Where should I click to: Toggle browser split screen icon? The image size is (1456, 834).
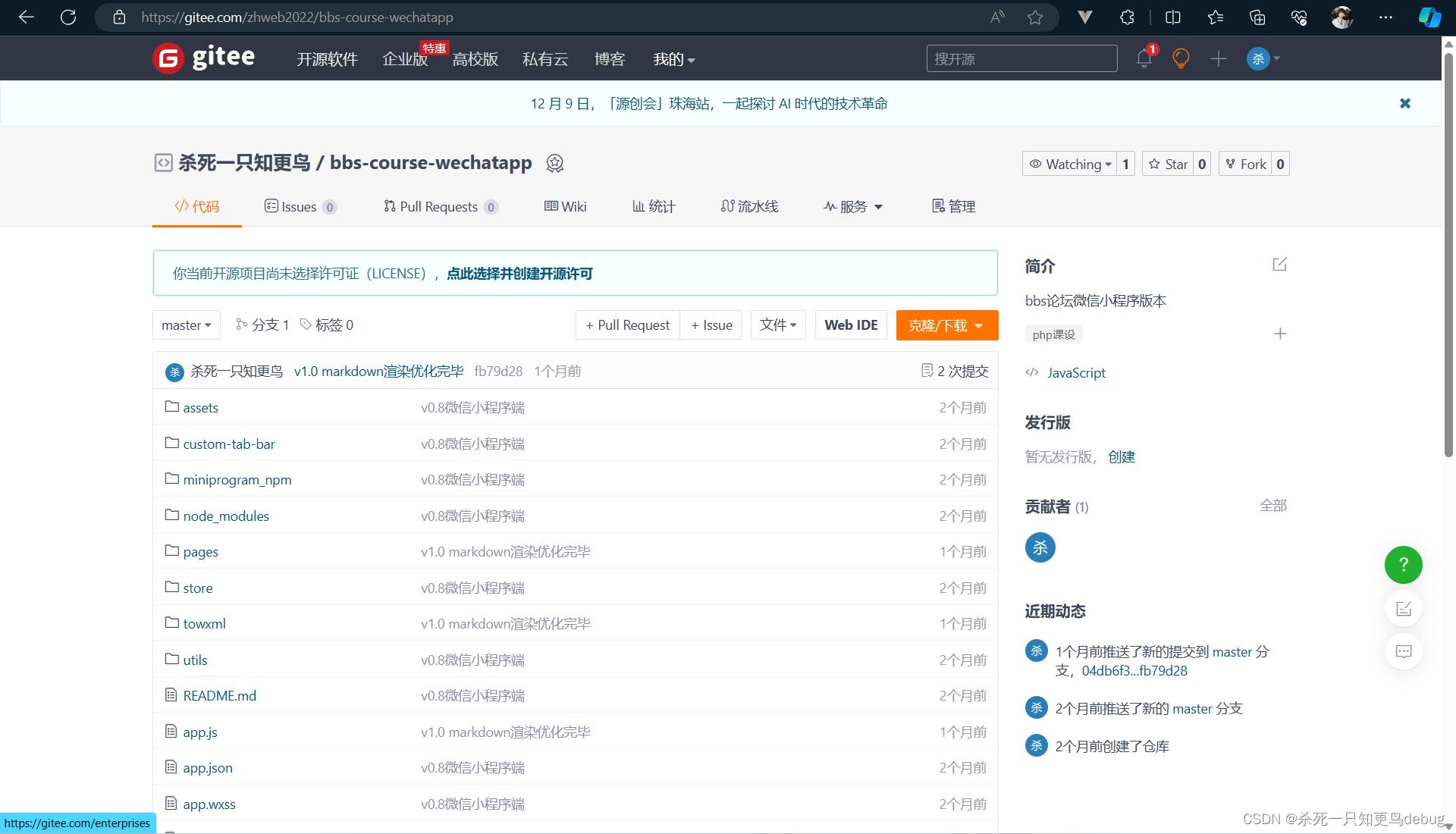coord(1173,17)
